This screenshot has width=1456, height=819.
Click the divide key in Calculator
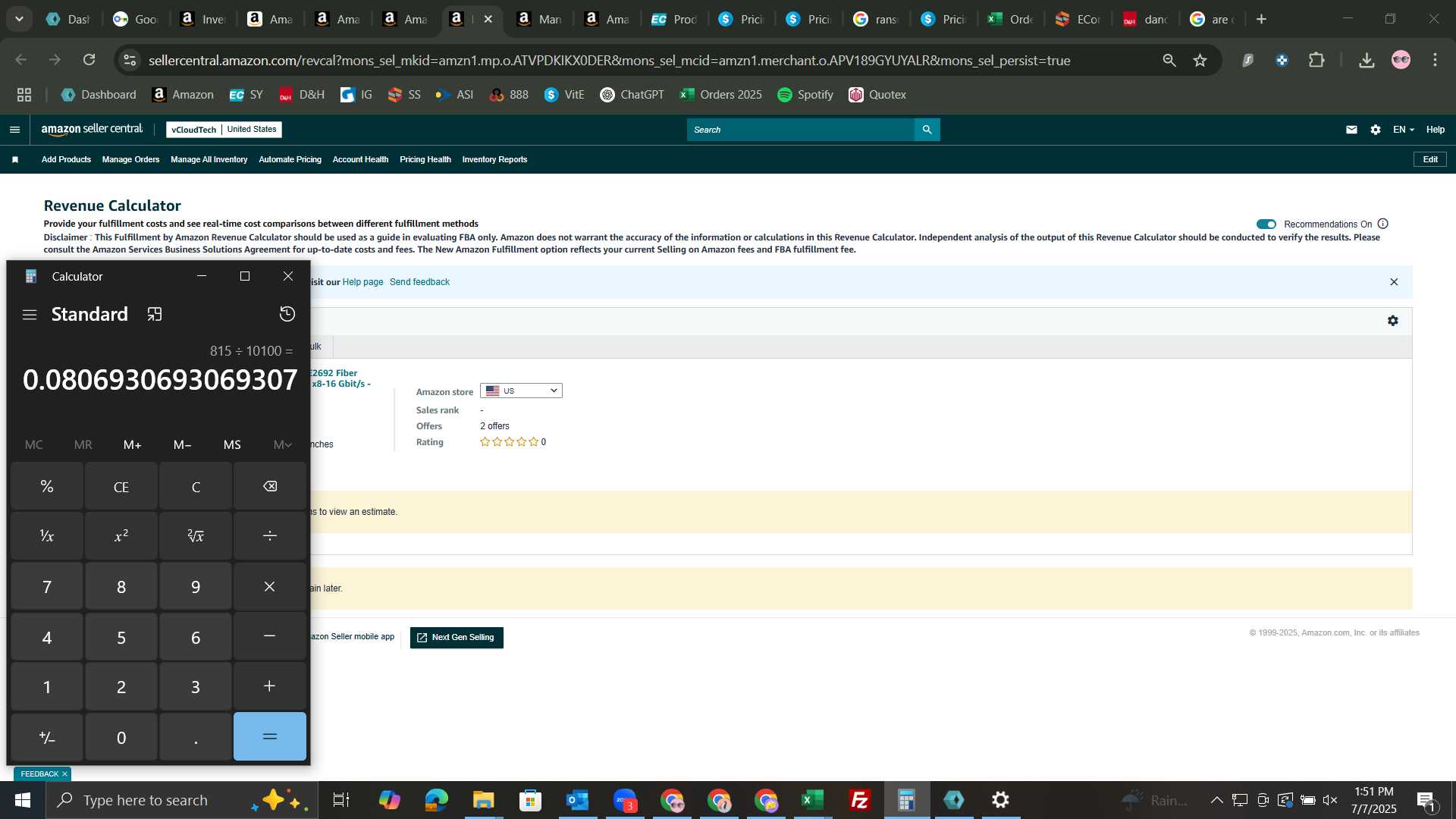click(270, 536)
